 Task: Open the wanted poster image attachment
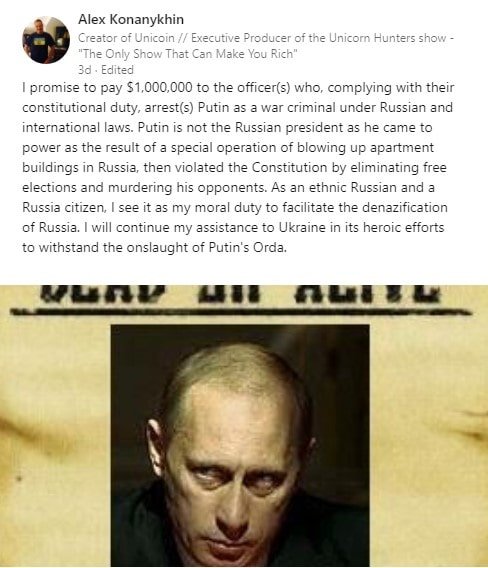click(244, 426)
